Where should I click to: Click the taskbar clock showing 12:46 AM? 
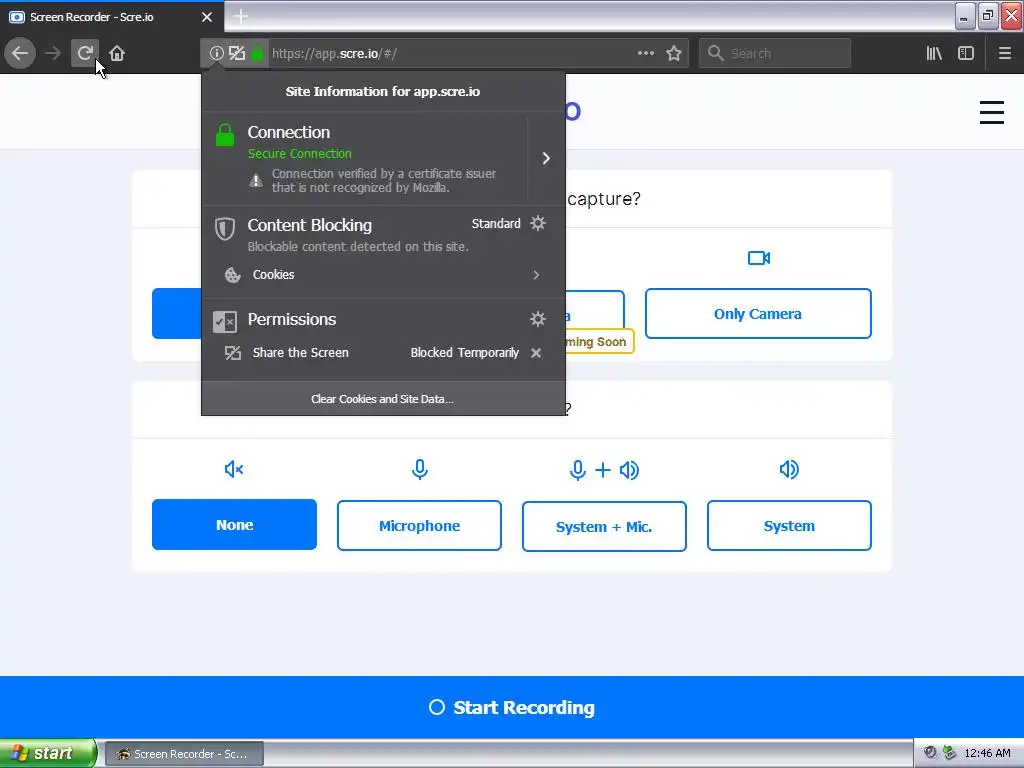[987, 753]
